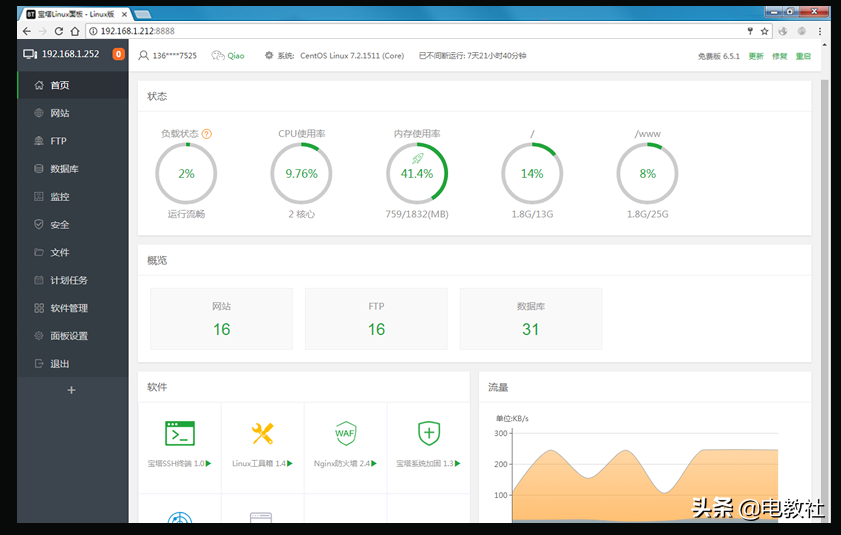The width and height of the screenshot is (841, 535).
Task: Open the Chrome three-dot menu
Action: 820,31
